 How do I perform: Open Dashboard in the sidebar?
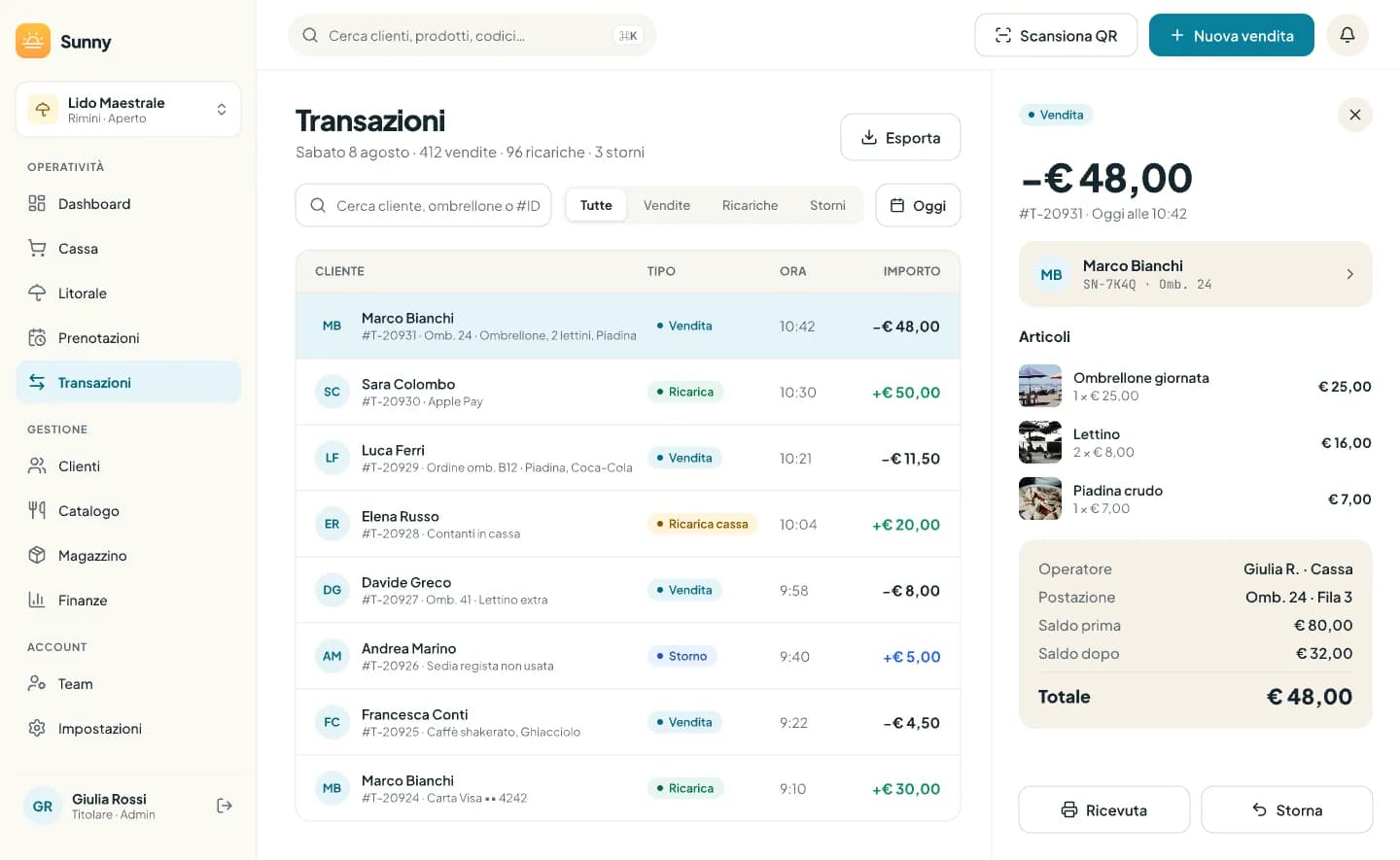pos(128,204)
